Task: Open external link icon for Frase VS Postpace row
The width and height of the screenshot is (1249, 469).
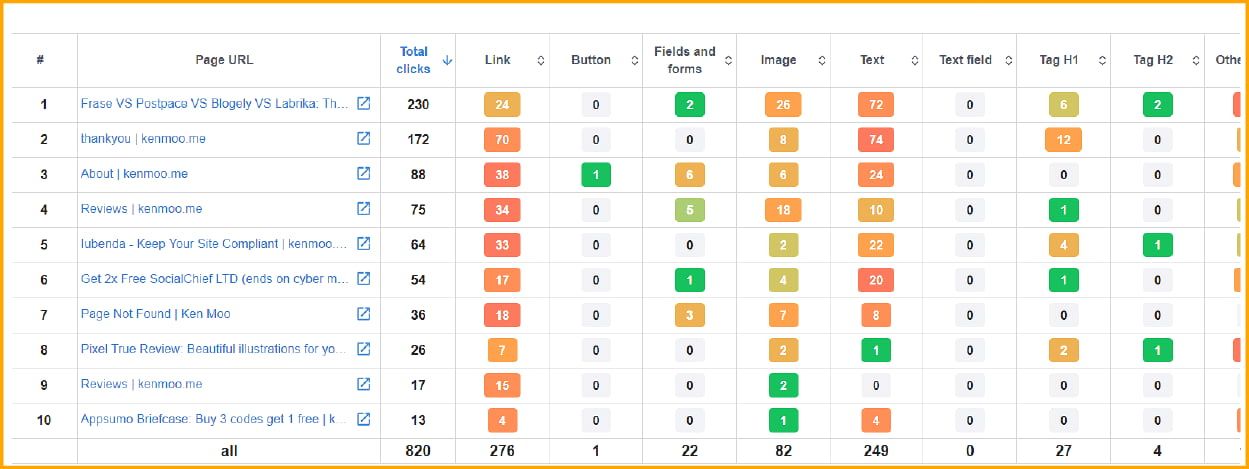Action: tap(364, 104)
